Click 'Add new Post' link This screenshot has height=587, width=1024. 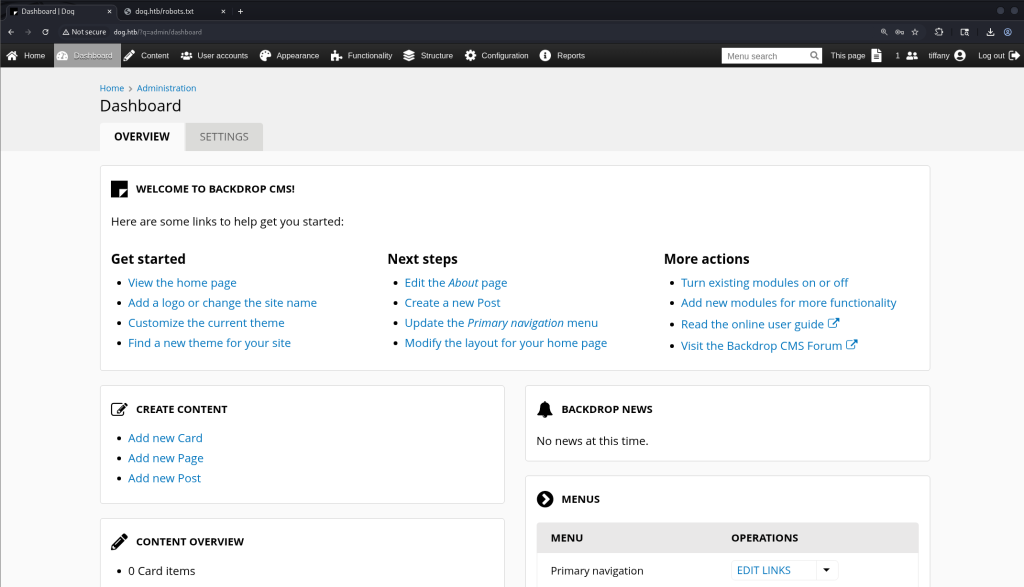click(x=164, y=479)
